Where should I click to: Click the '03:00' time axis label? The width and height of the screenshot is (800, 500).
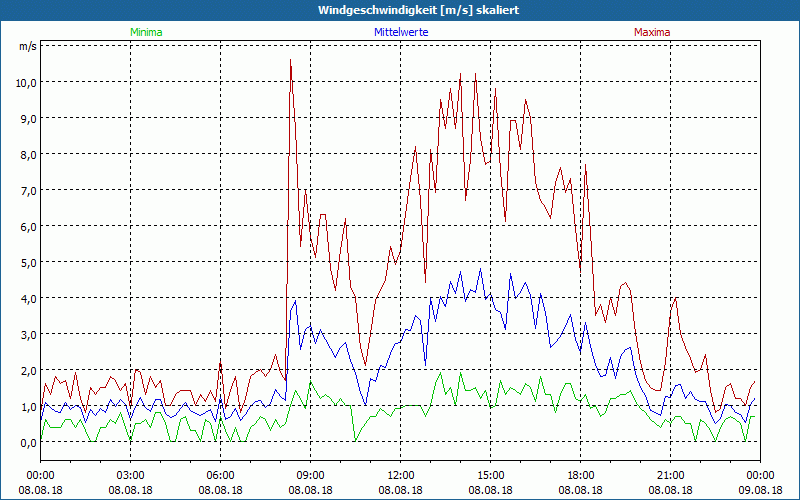pyautogui.click(x=131, y=476)
